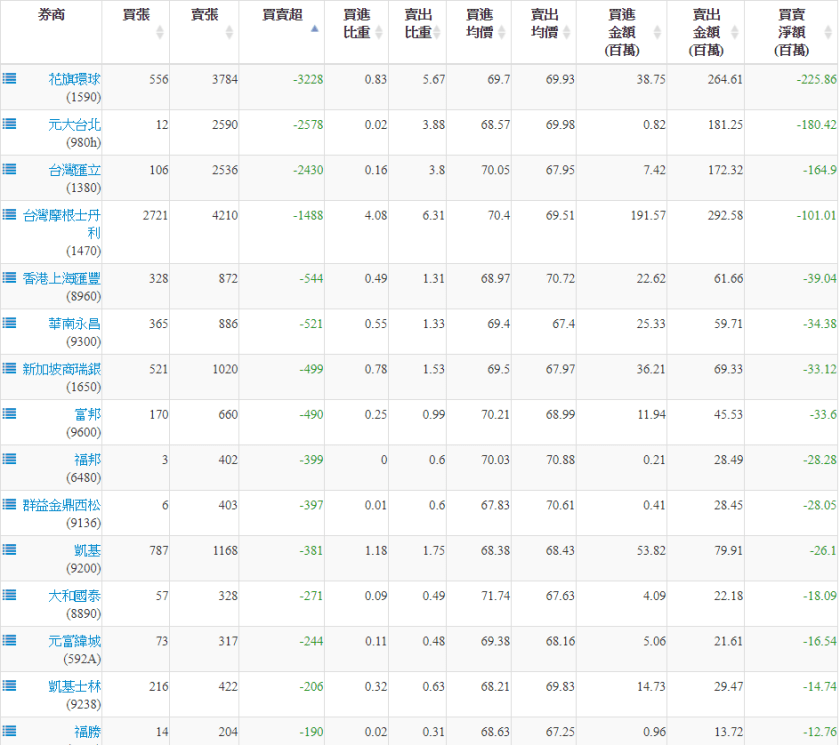Open the 凱基 (9200) broker link
The width and height of the screenshot is (840, 745).
coord(87,549)
